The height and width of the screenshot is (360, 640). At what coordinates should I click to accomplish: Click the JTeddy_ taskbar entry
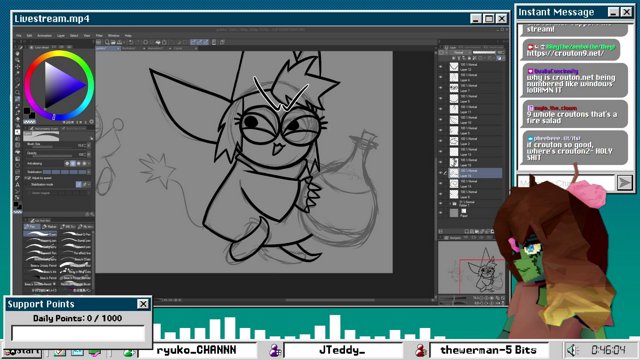point(342,350)
